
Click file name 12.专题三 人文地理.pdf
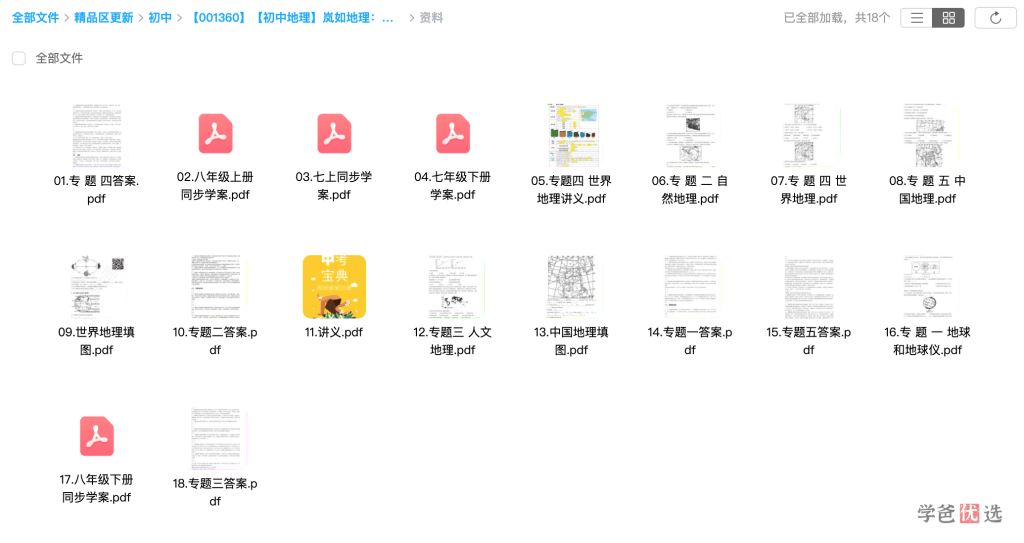(x=453, y=341)
